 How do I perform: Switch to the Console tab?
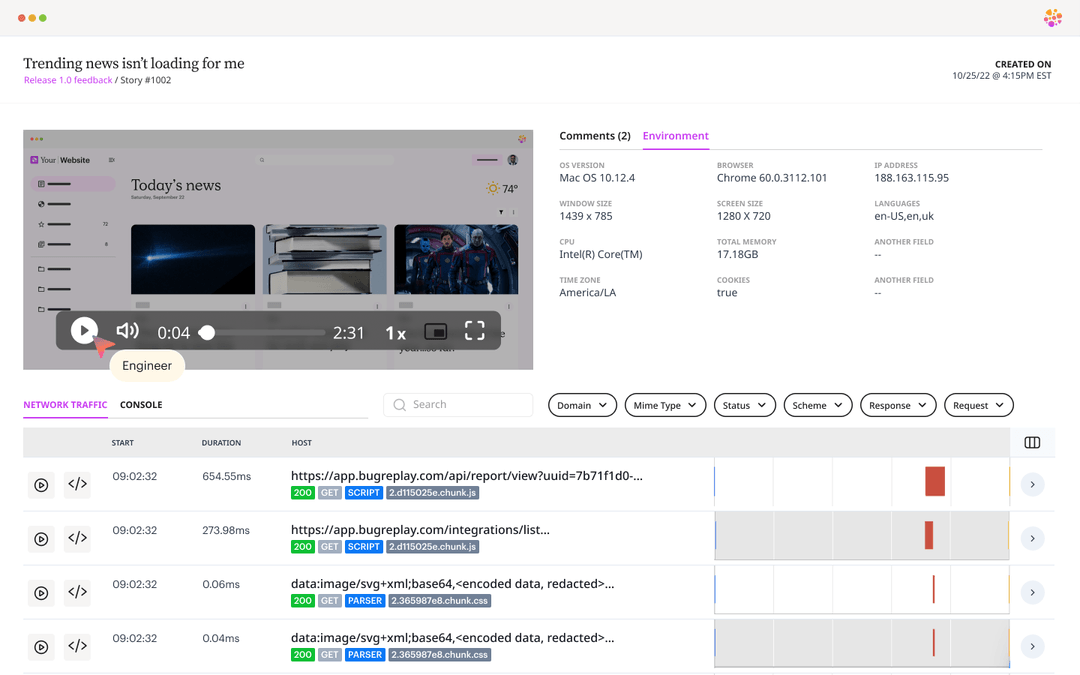[141, 405]
